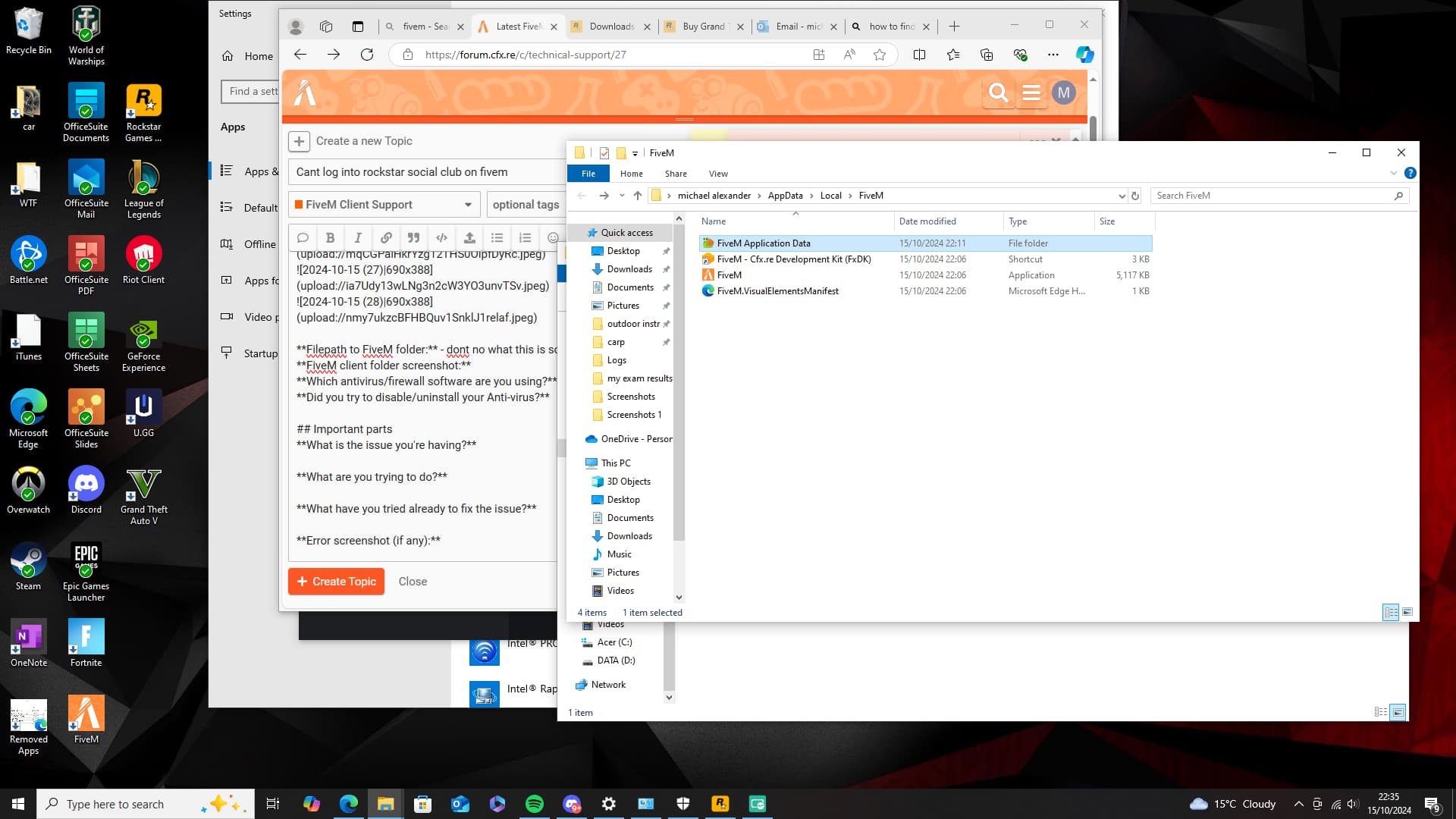Click the topic title input field
The width and height of the screenshot is (1456, 819).
pyautogui.click(x=426, y=172)
